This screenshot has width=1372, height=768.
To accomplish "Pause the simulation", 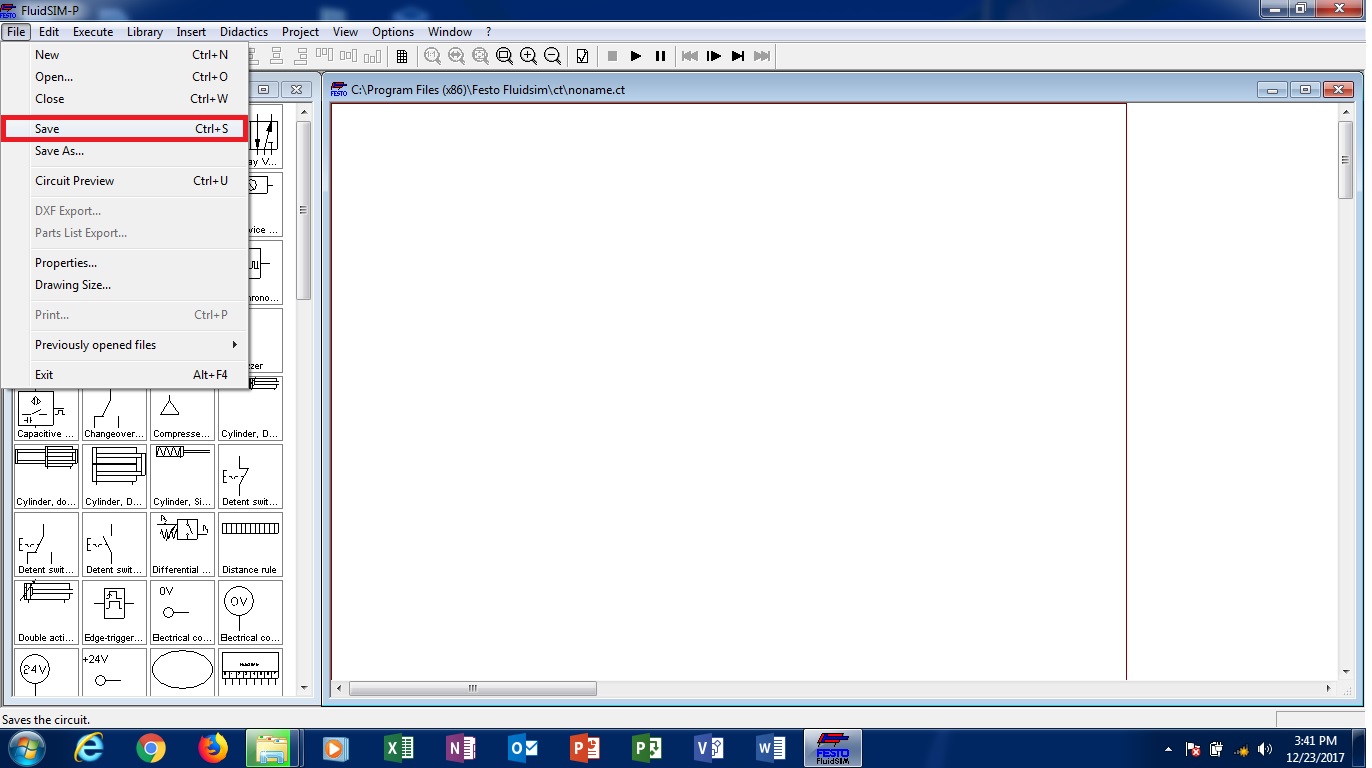I will click(x=660, y=56).
